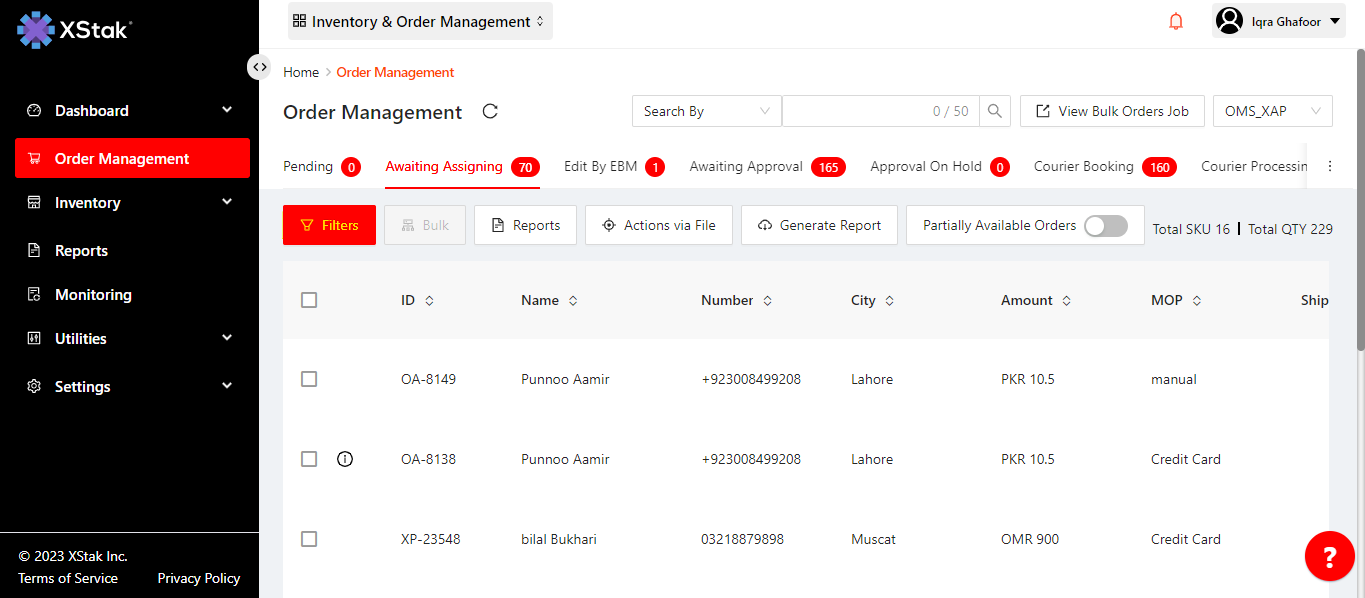The width and height of the screenshot is (1365, 598).
Task: Open Reports in the sidebar
Action: pos(81,251)
